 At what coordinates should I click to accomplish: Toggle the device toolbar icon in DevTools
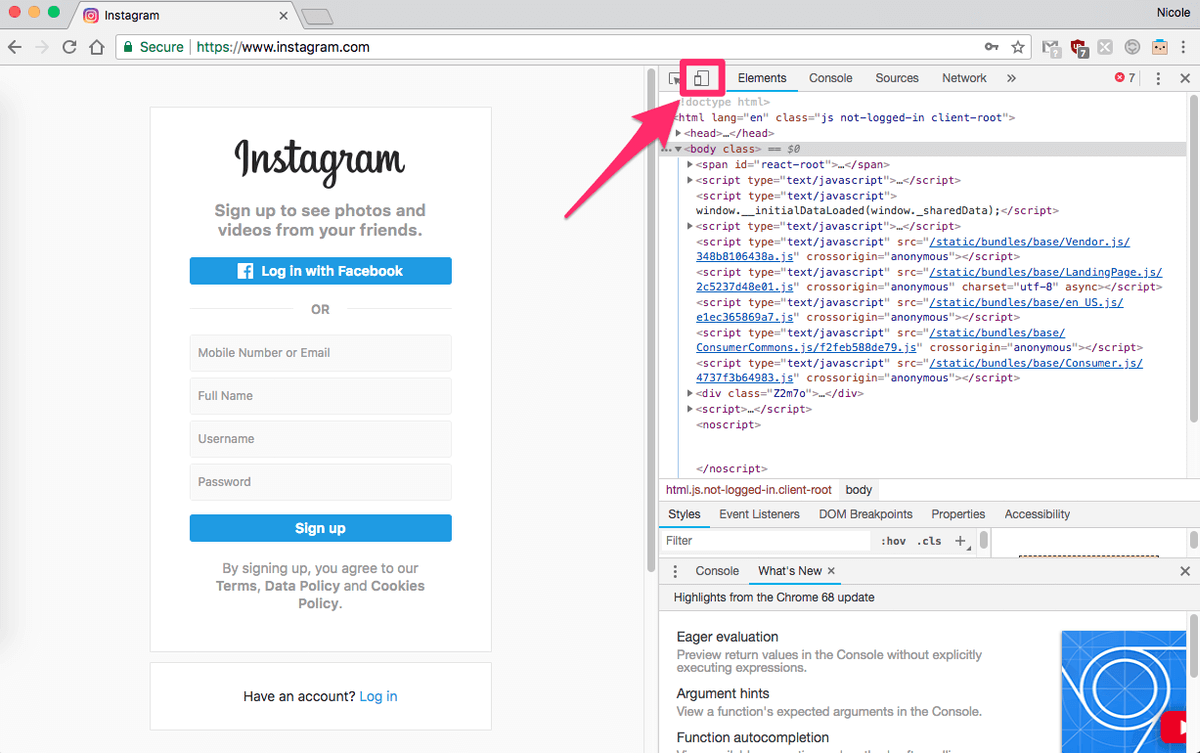[702, 78]
